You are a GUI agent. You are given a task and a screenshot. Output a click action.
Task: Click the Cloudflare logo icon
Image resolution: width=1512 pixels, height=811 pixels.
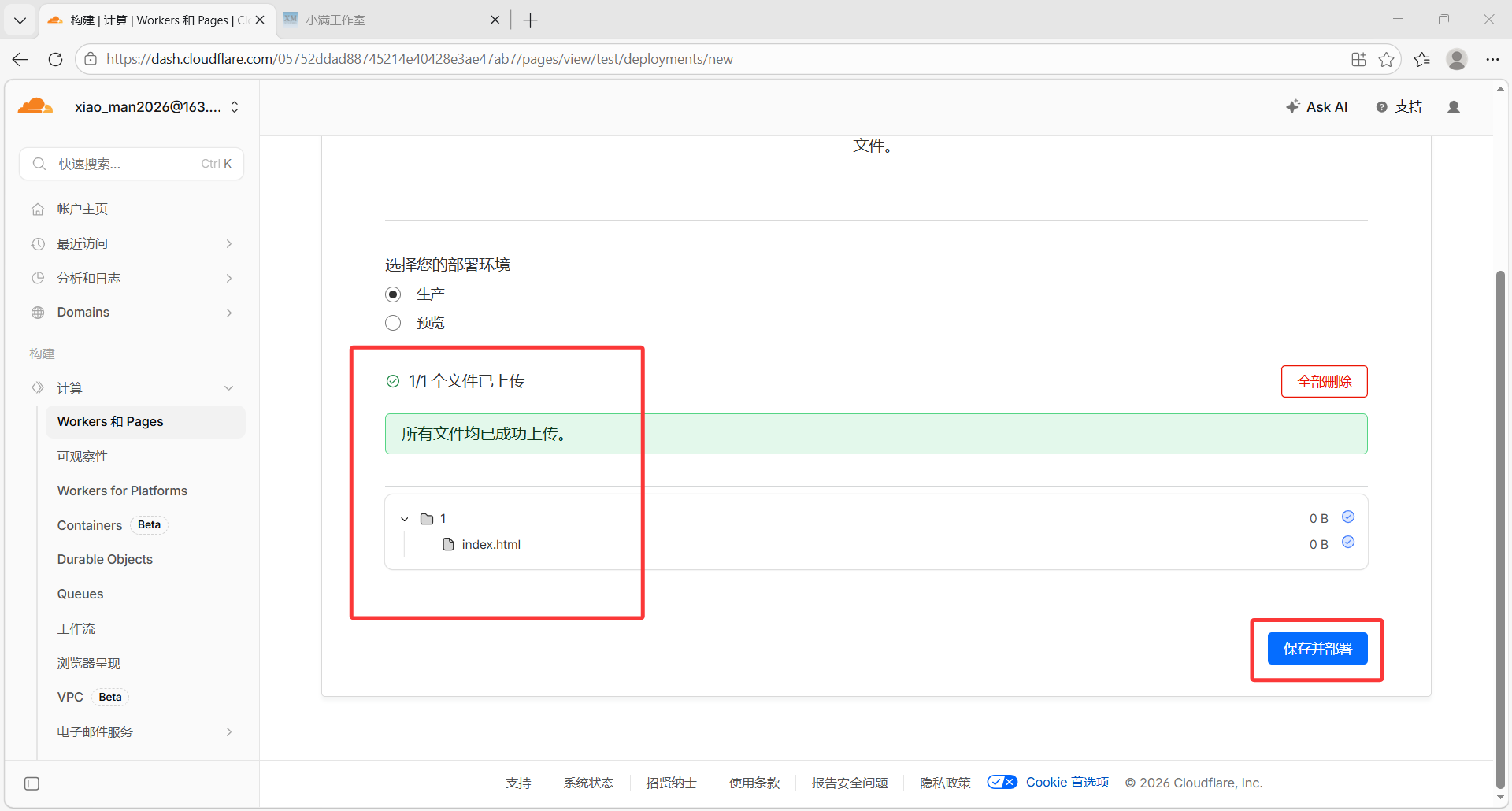(35, 107)
